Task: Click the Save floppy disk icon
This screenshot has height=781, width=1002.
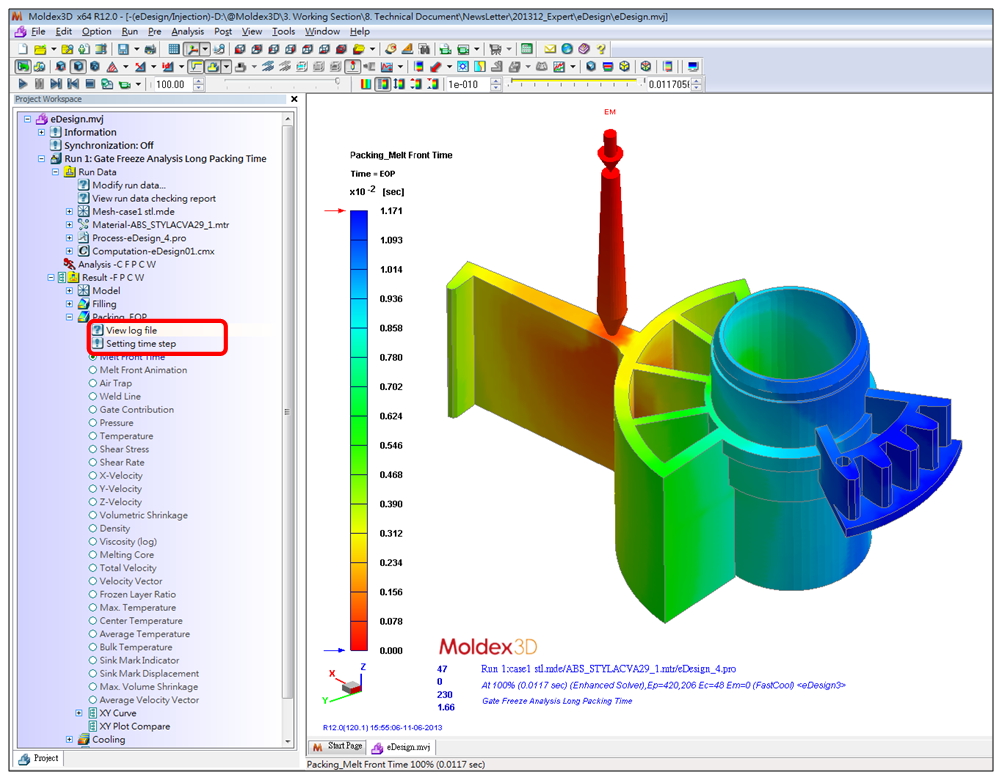Action: (123, 49)
